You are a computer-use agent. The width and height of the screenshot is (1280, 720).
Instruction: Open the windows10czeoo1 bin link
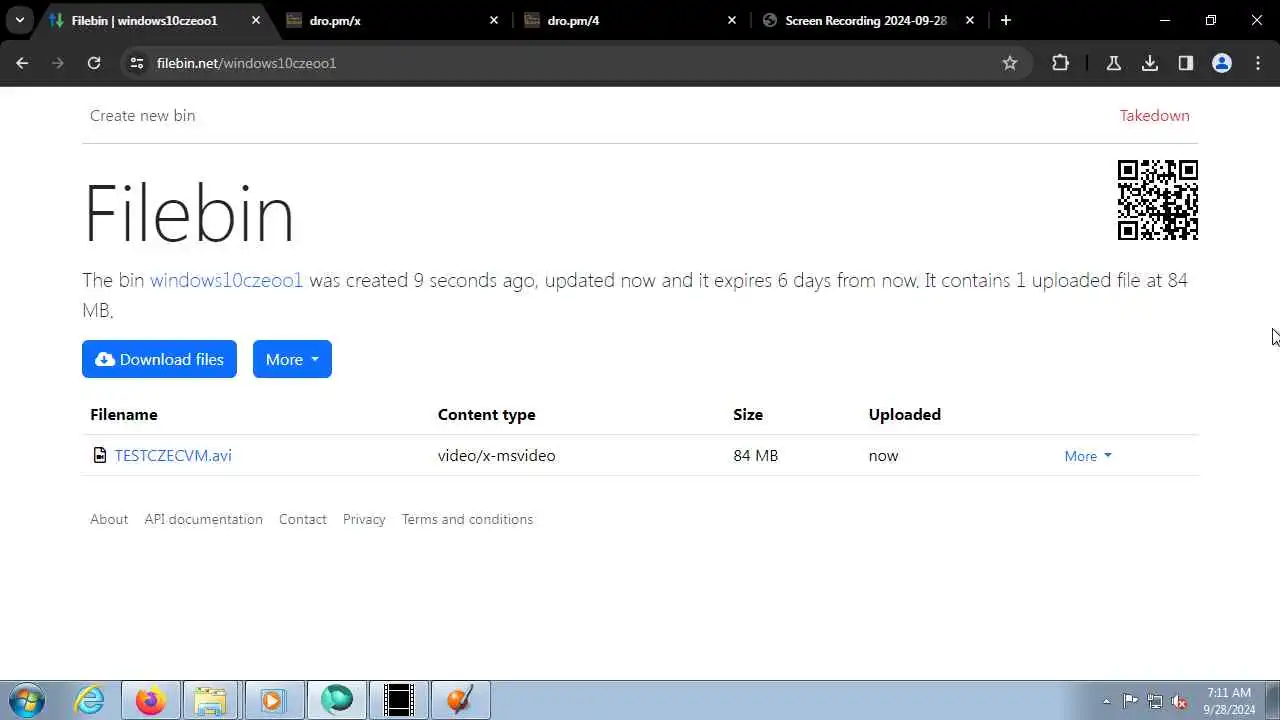pos(226,281)
